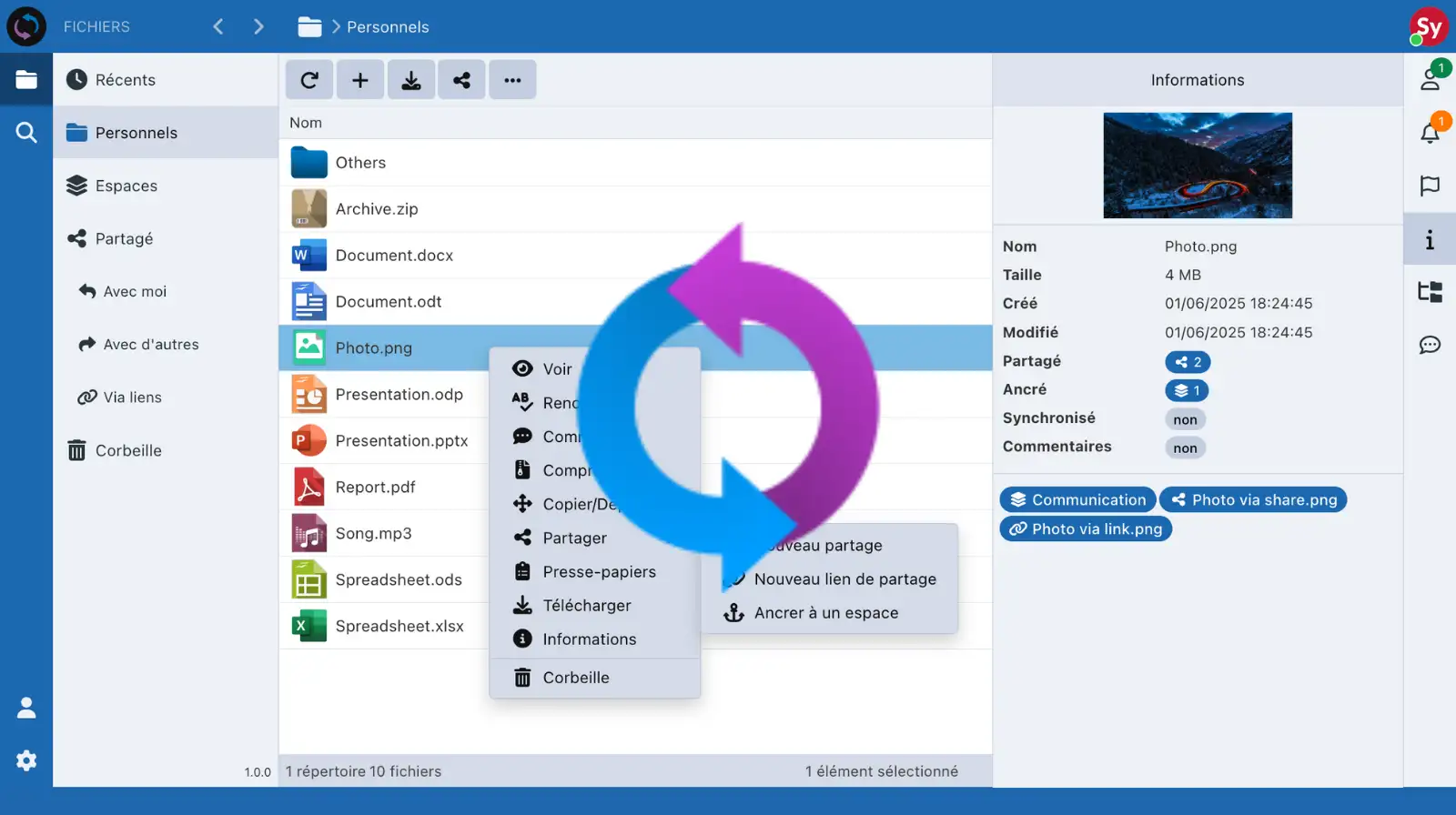The height and width of the screenshot is (815, 1456).
Task: Choose Corbeille in the context menu
Action: pyautogui.click(x=594, y=678)
